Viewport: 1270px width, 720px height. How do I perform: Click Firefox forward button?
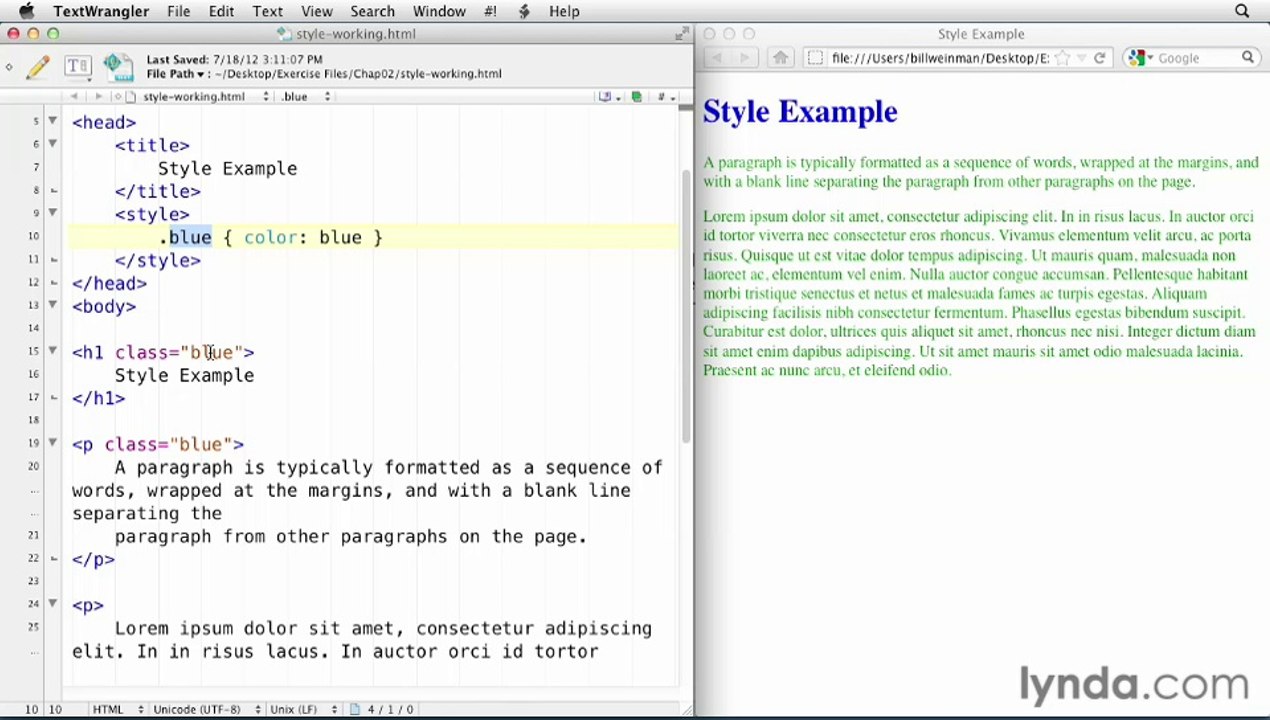pyautogui.click(x=743, y=58)
